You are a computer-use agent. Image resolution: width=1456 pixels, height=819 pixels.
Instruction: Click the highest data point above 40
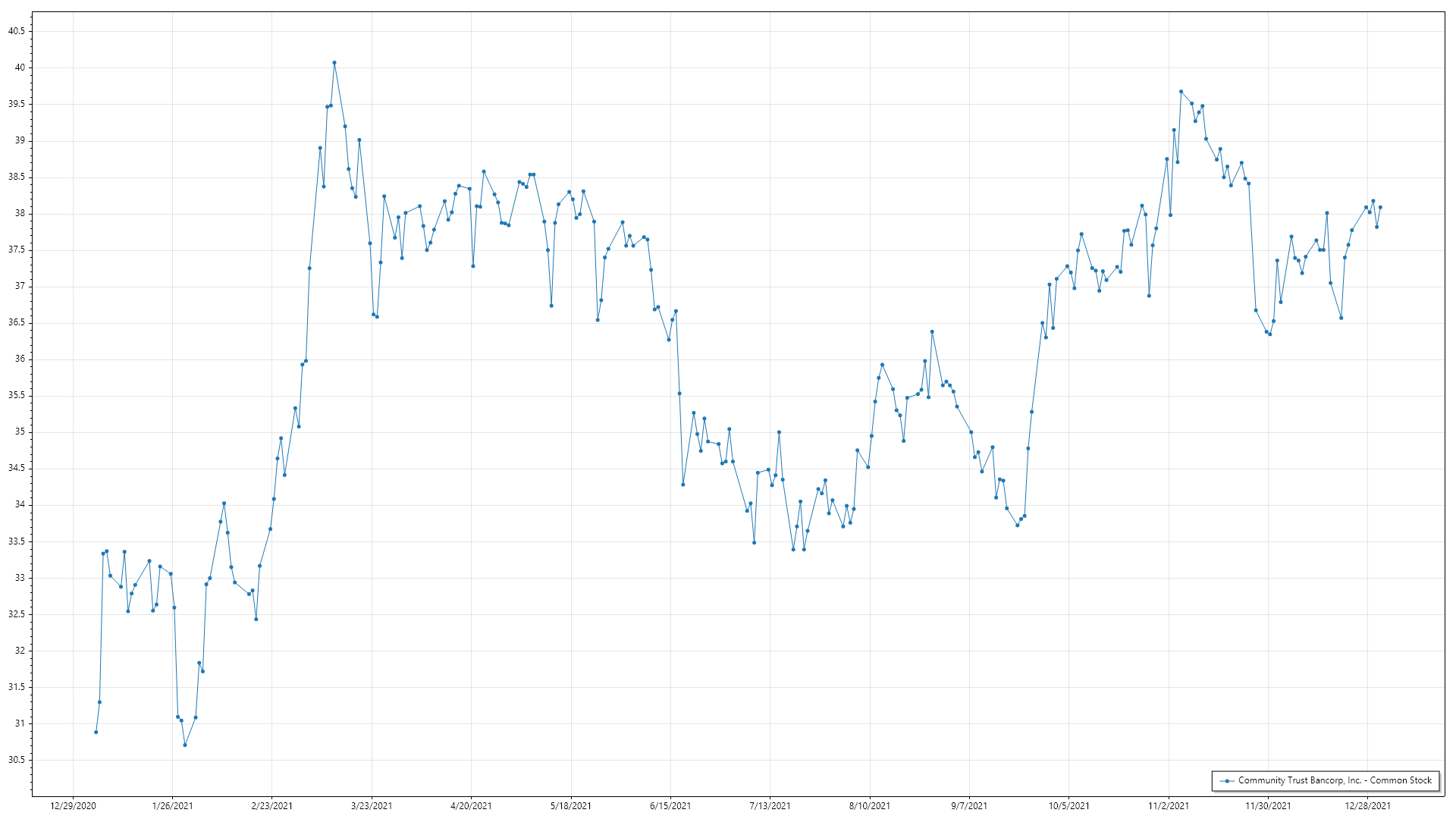[x=334, y=63]
